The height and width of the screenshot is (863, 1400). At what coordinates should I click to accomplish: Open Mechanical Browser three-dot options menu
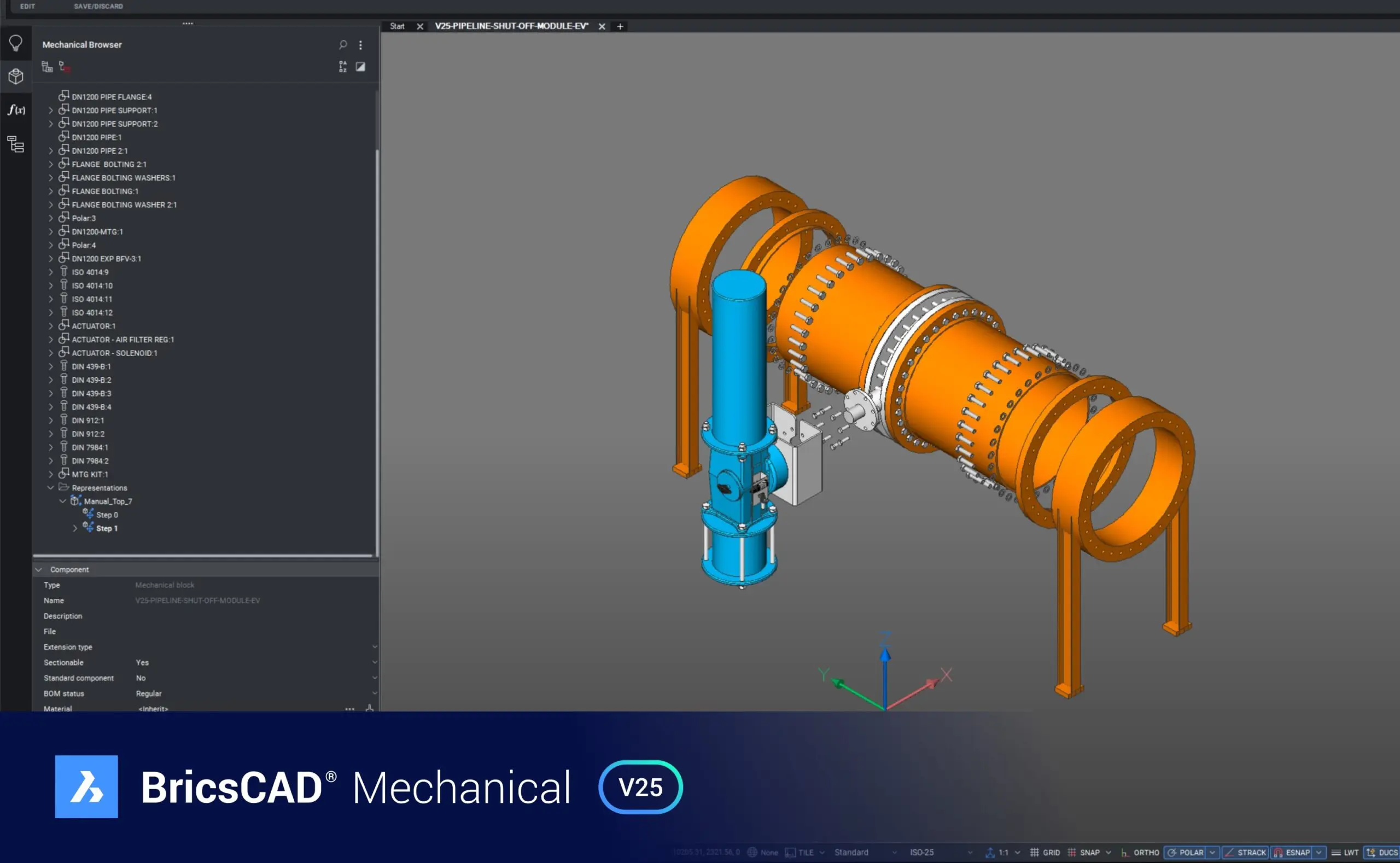tap(360, 44)
